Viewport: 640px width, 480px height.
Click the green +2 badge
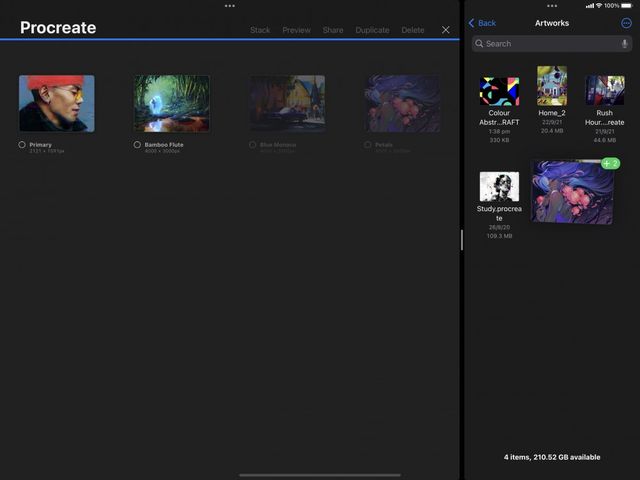611,164
